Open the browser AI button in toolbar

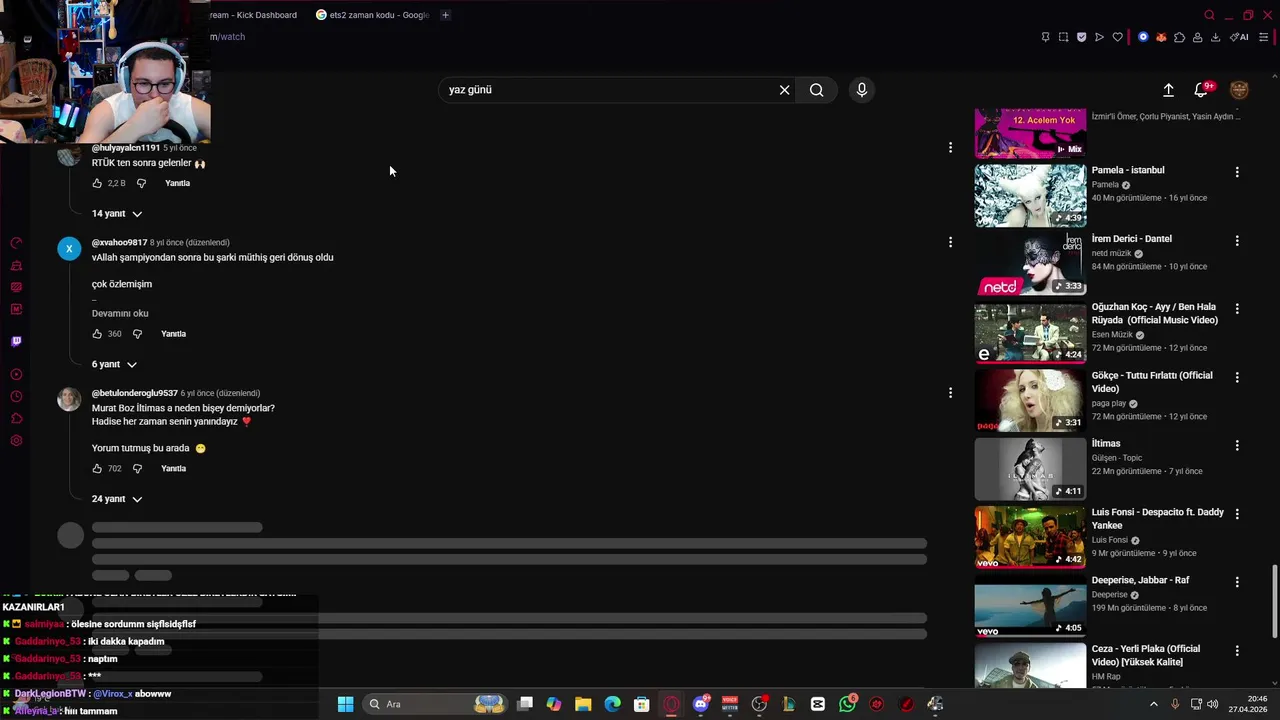point(1239,37)
